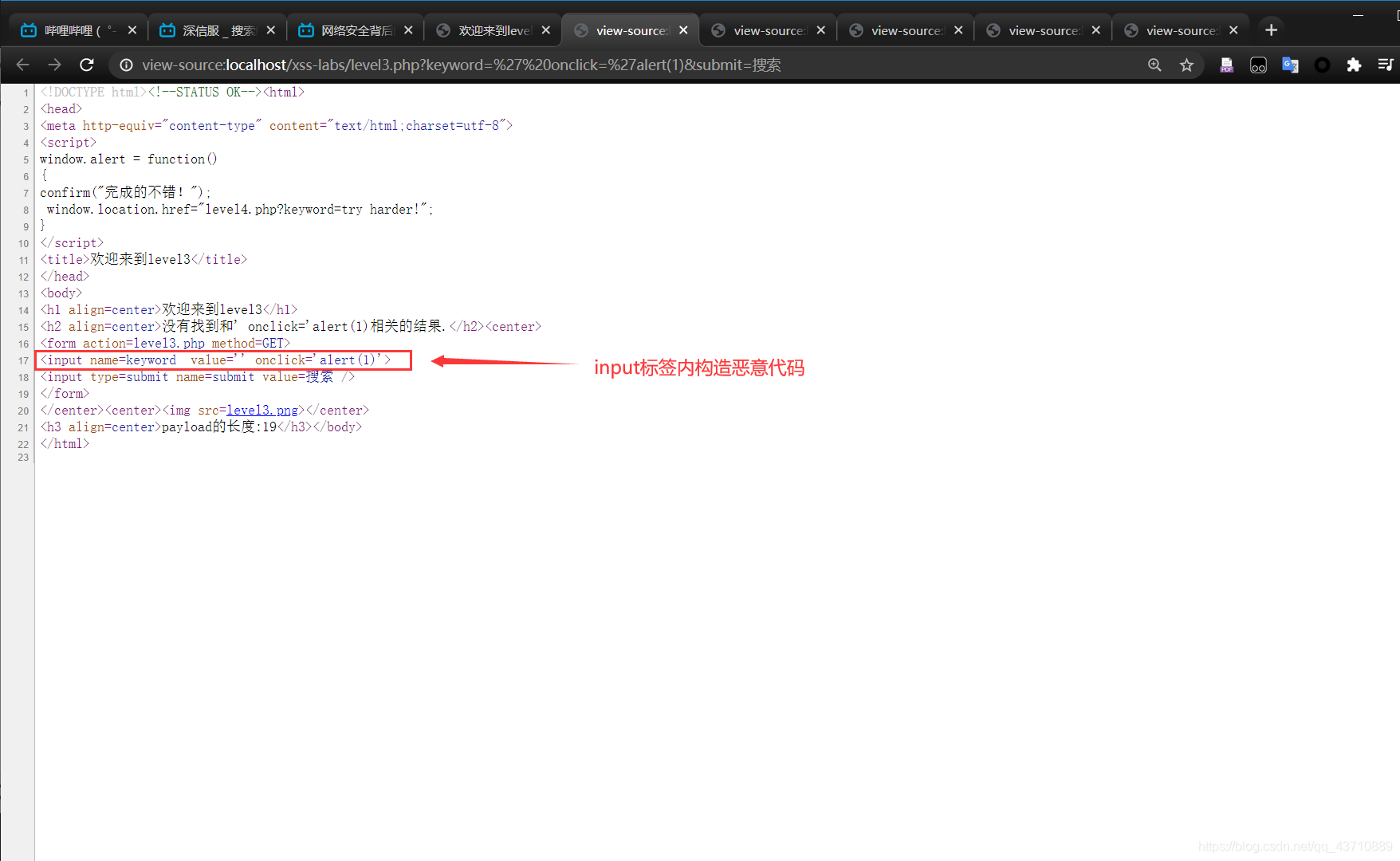
Task: Open the PDF extension icon
Action: (1226, 65)
